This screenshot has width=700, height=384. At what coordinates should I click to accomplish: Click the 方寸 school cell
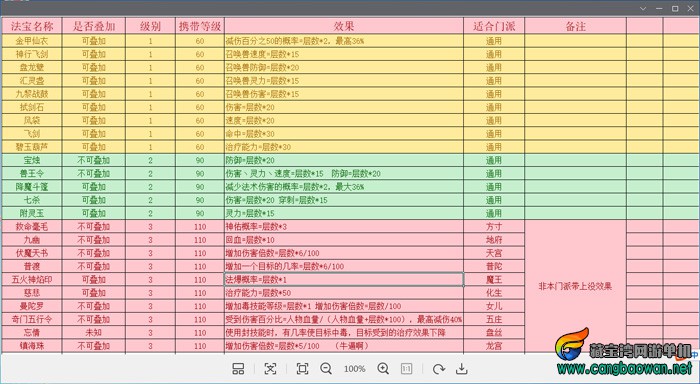point(494,226)
